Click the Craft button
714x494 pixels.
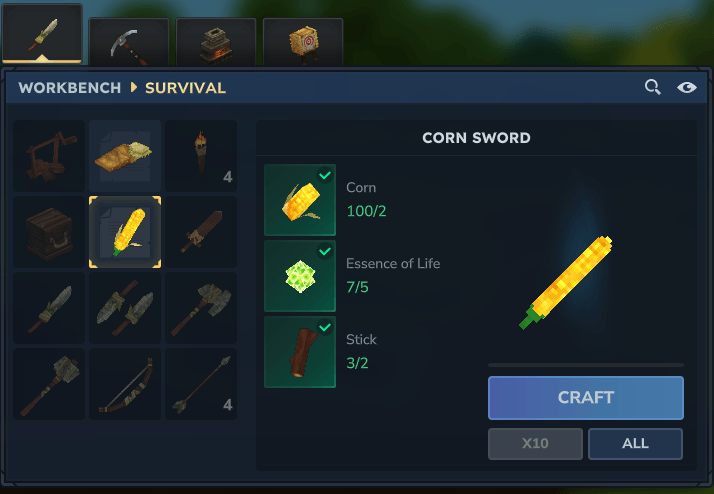pyautogui.click(x=586, y=397)
